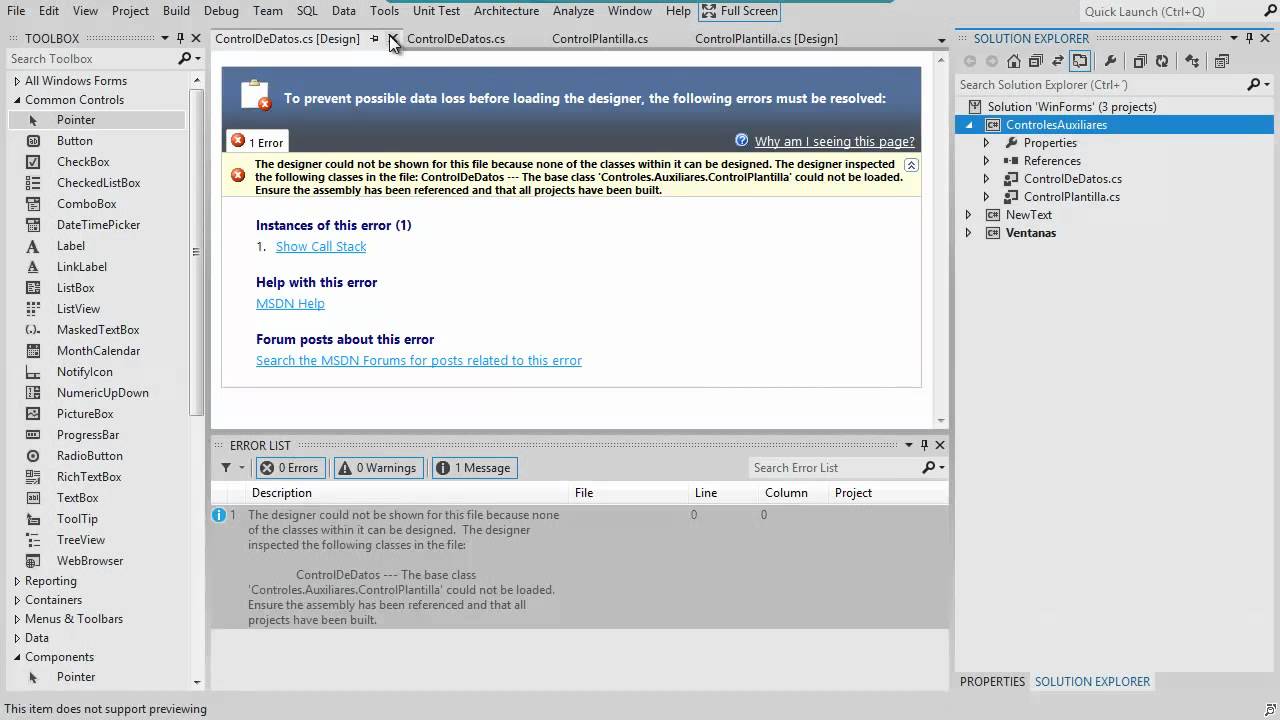Click the help icon beside 'Why am I seeing this page?'
The height and width of the screenshot is (720, 1280).
tap(741, 140)
